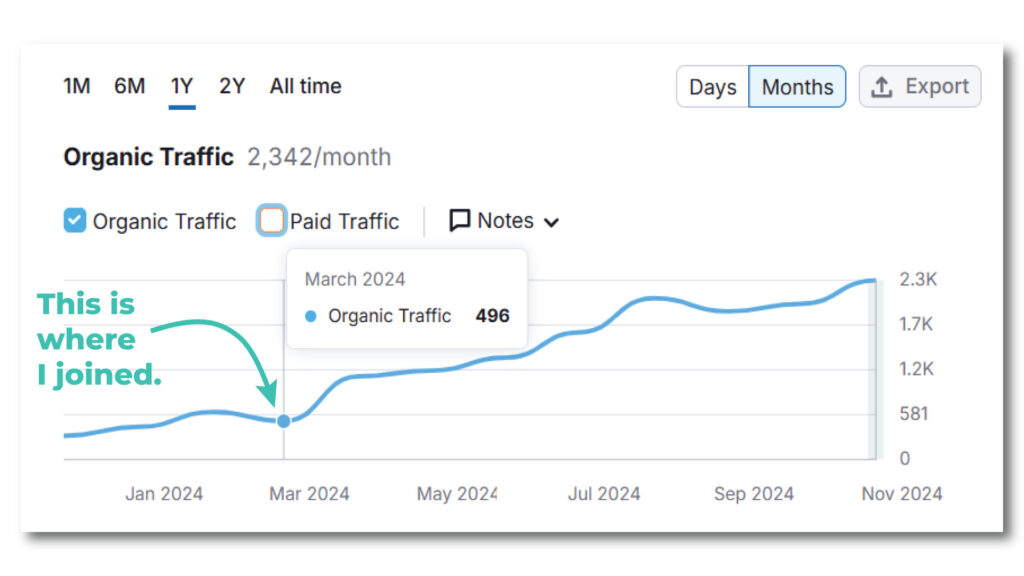Click the export upload arrow icon

tap(884, 87)
